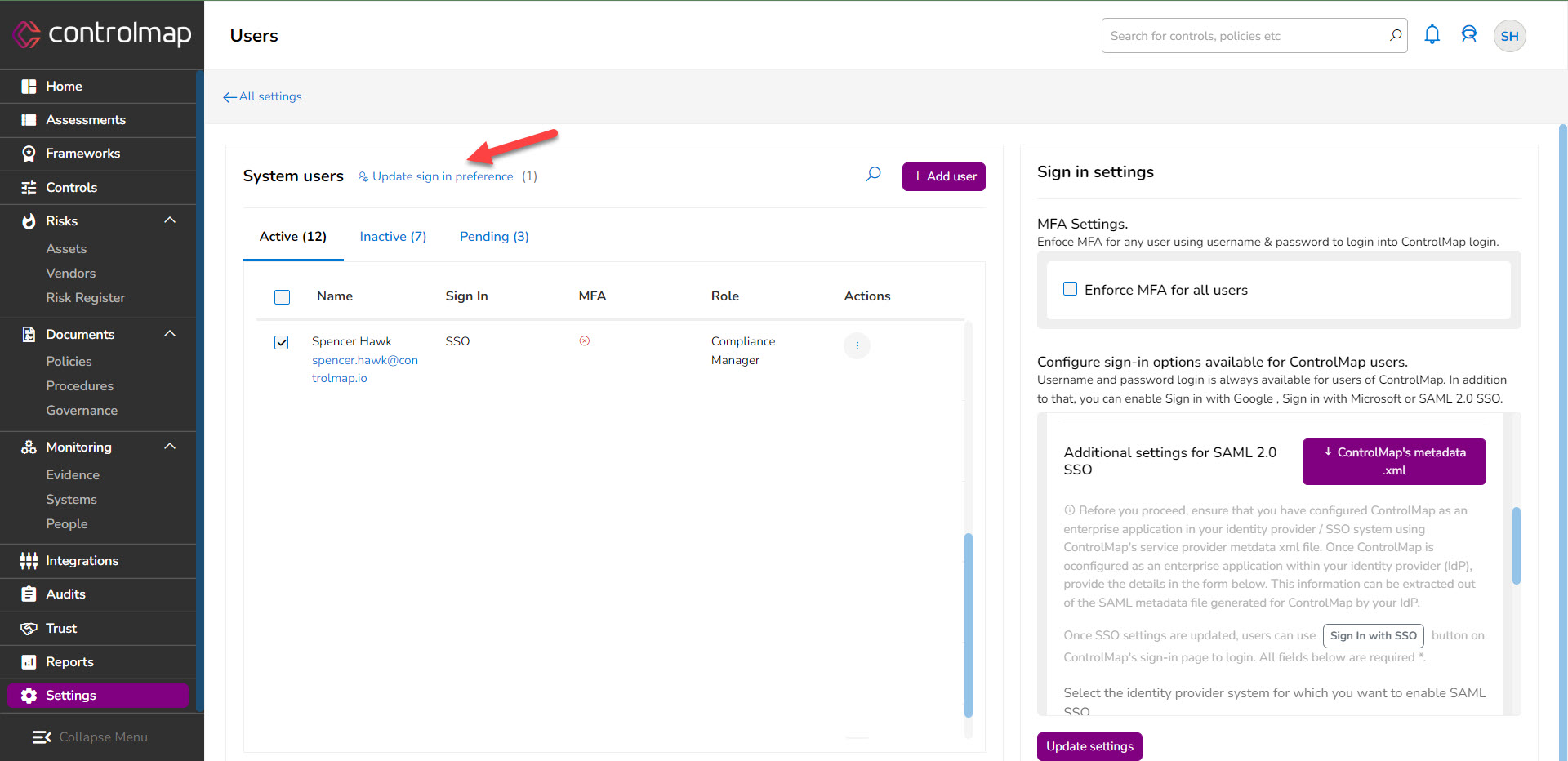Click the Collapse Menu icon
This screenshot has width=1568, height=761.
click(42, 737)
